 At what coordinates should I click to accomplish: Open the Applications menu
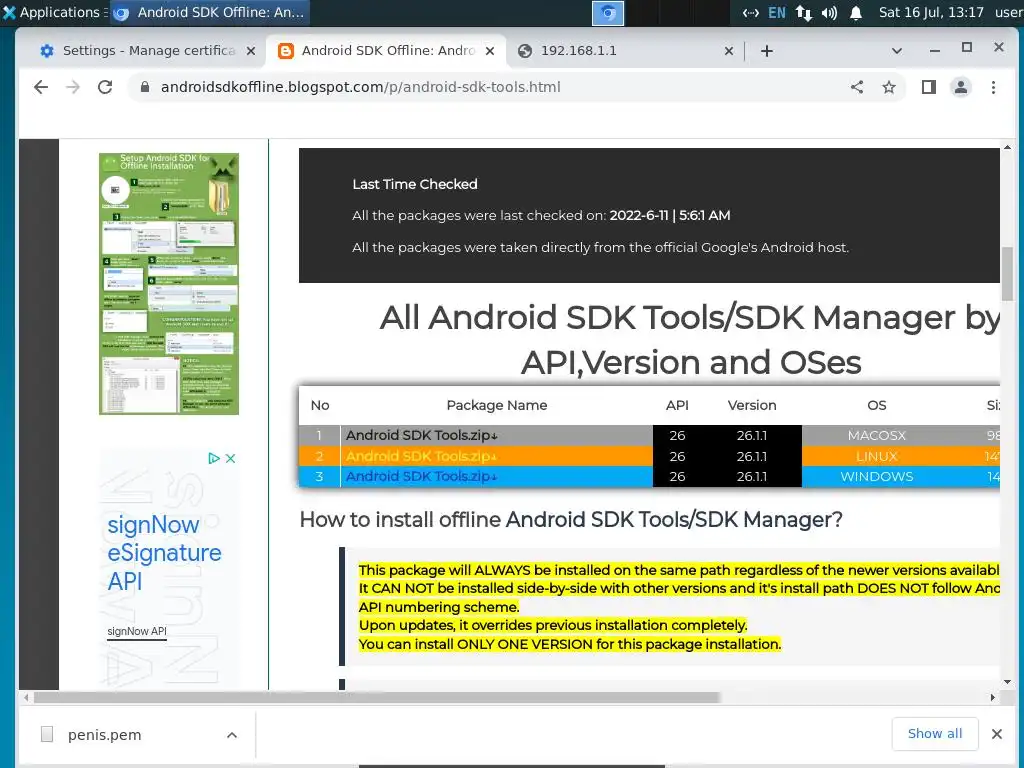pos(54,12)
